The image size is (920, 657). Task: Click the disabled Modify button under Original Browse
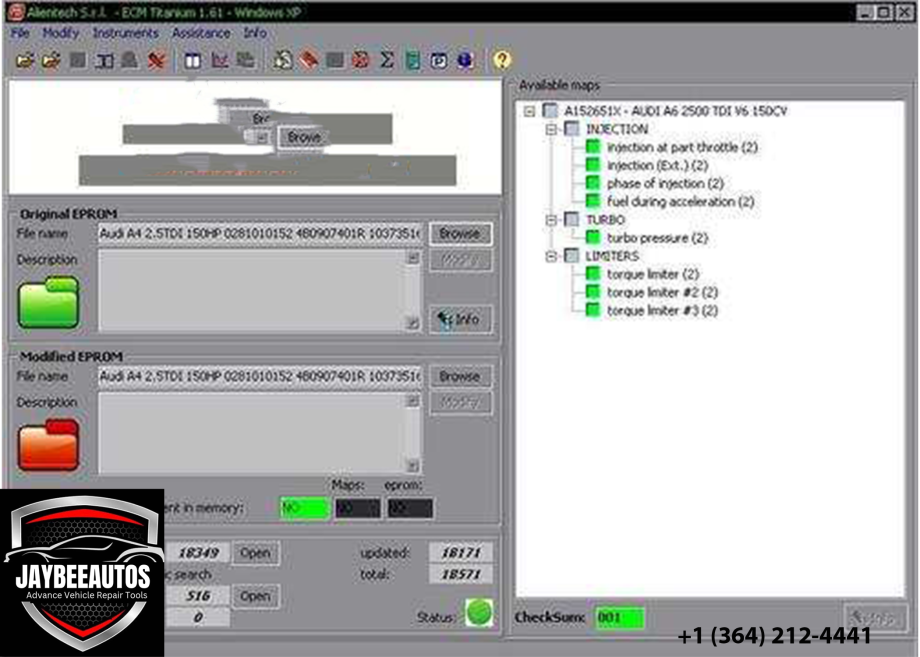460,260
